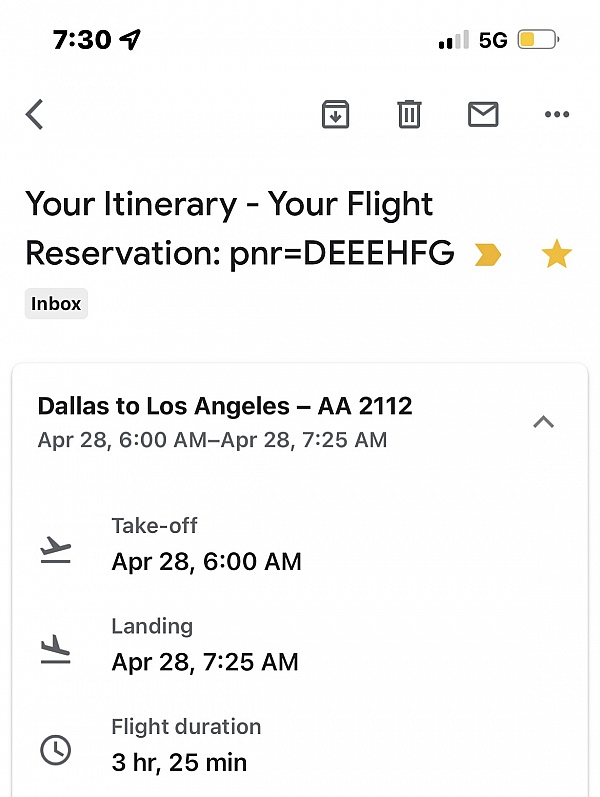This screenshot has height=797, width=600.
Task: Open the three-dot more options menu
Action: click(557, 114)
